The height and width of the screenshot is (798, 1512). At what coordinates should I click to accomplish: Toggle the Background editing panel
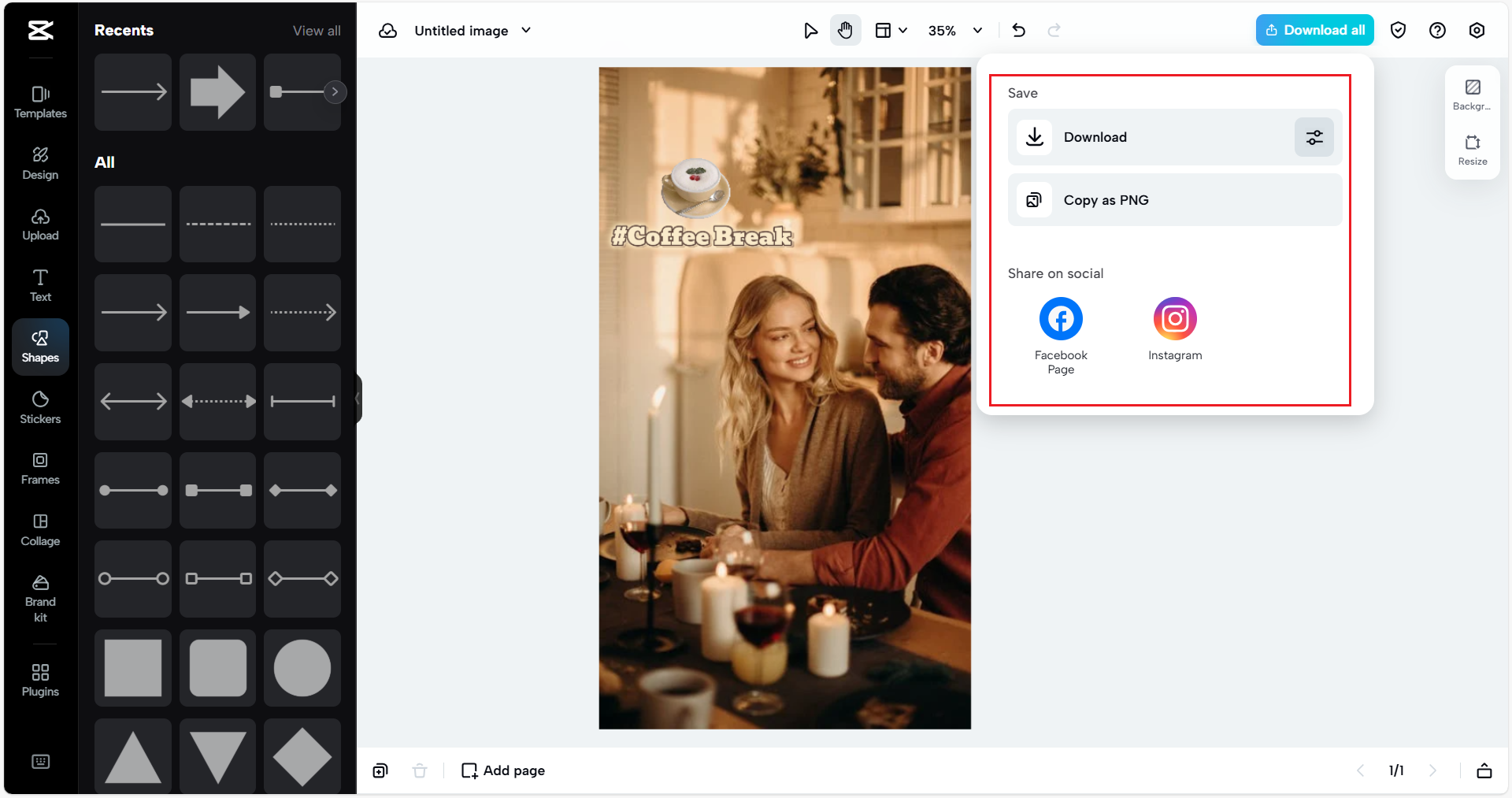(x=1472, y=93)
